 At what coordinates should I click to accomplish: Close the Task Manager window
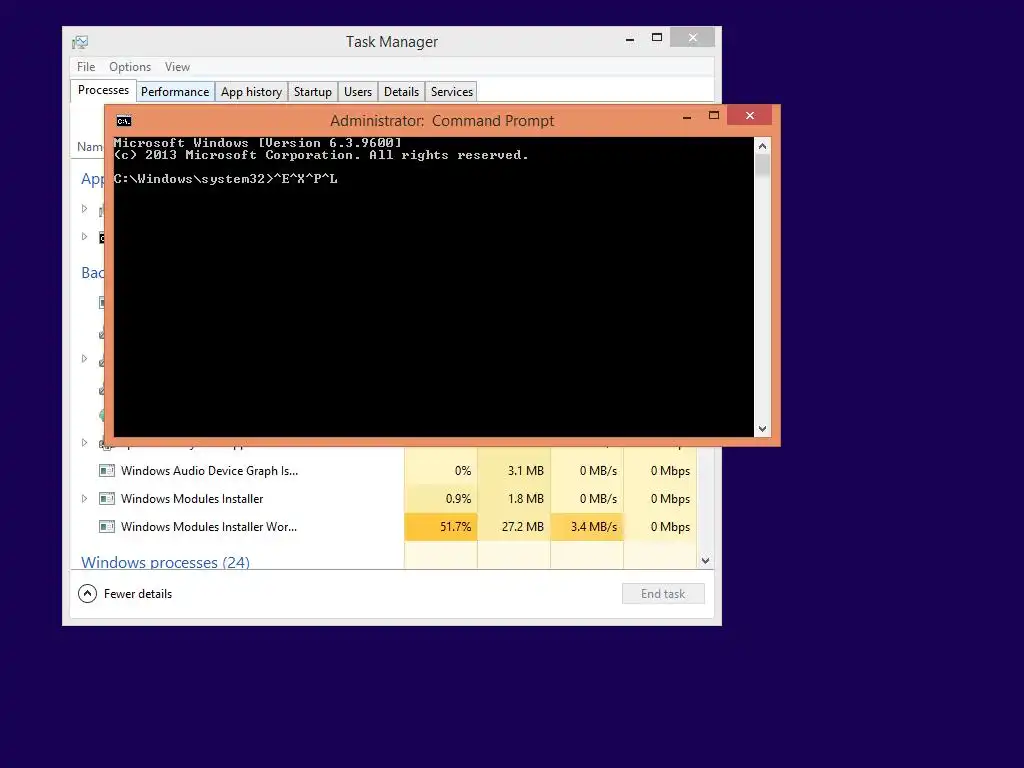coord(693,38)
